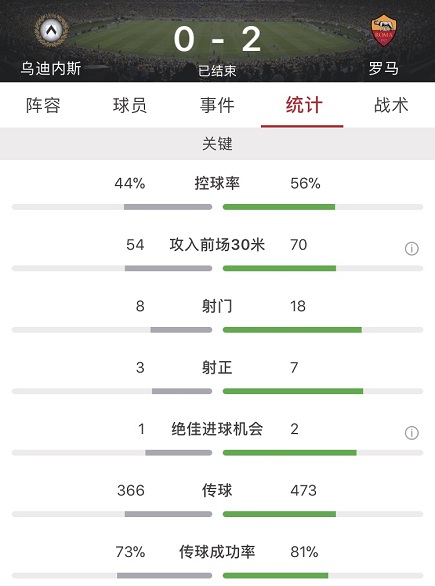Tap the 已结束 match status label
Image resolution: width=435 pixels, height=586 pixels.
(217, 71)
